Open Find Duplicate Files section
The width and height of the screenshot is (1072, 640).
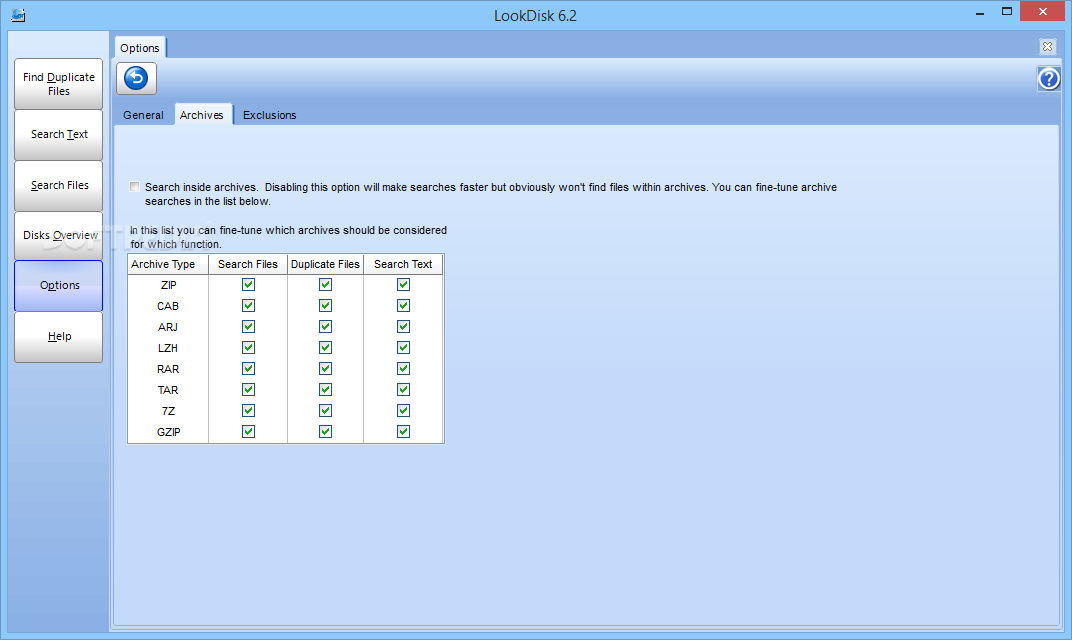click(59, 84)
